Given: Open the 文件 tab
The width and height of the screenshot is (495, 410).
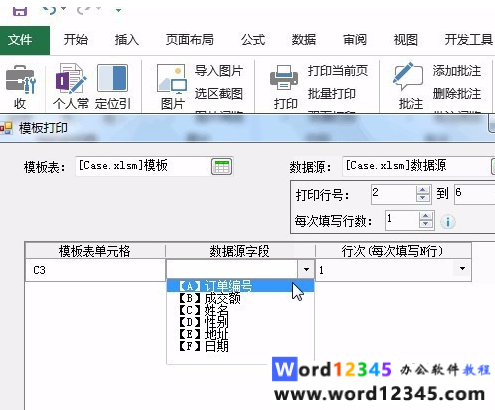Looking at the screenshot, I should 25,40.
